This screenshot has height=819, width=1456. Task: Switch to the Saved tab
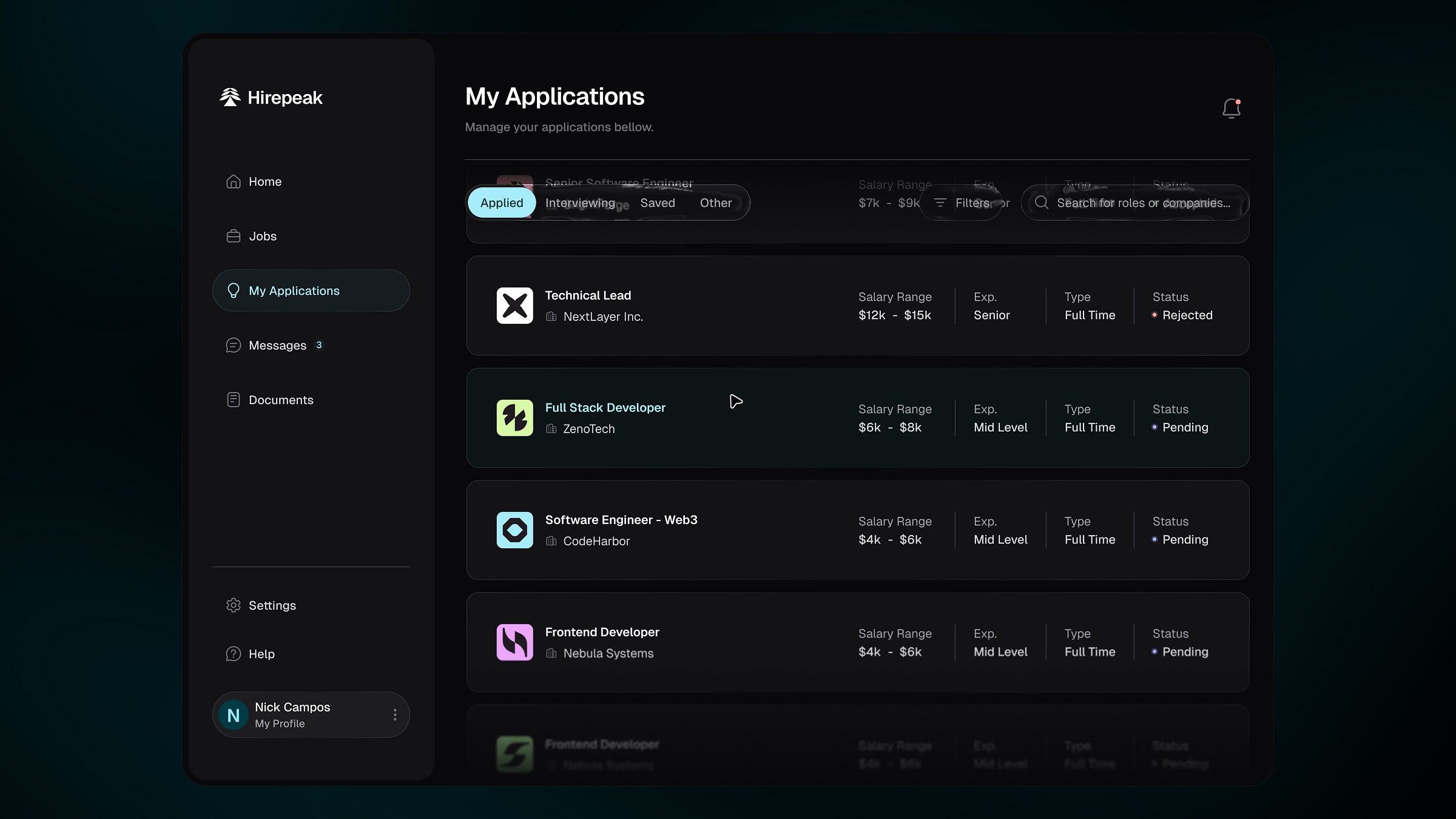coord(657,203)
